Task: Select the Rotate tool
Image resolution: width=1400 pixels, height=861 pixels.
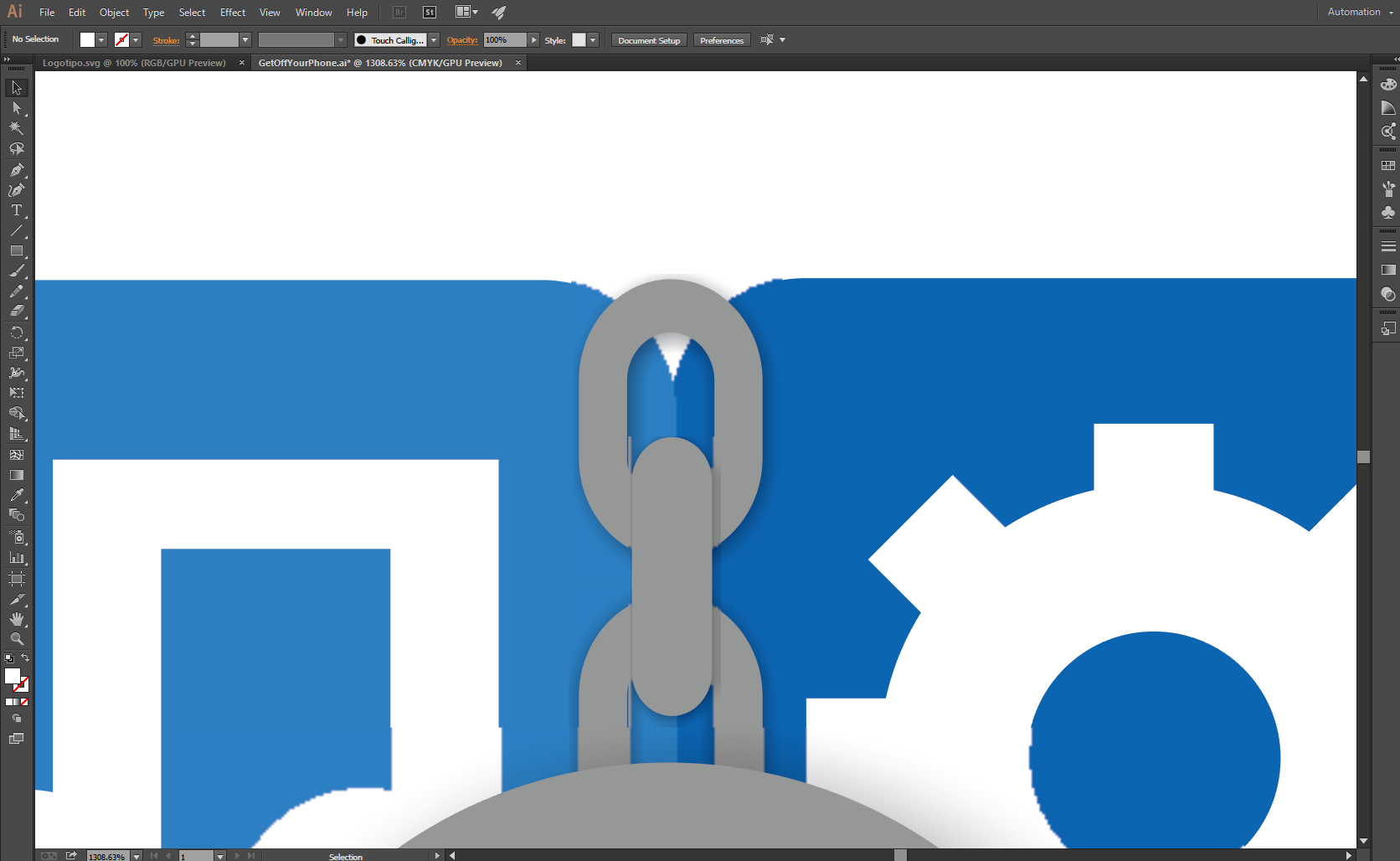Action: click(x=17, y=333)
